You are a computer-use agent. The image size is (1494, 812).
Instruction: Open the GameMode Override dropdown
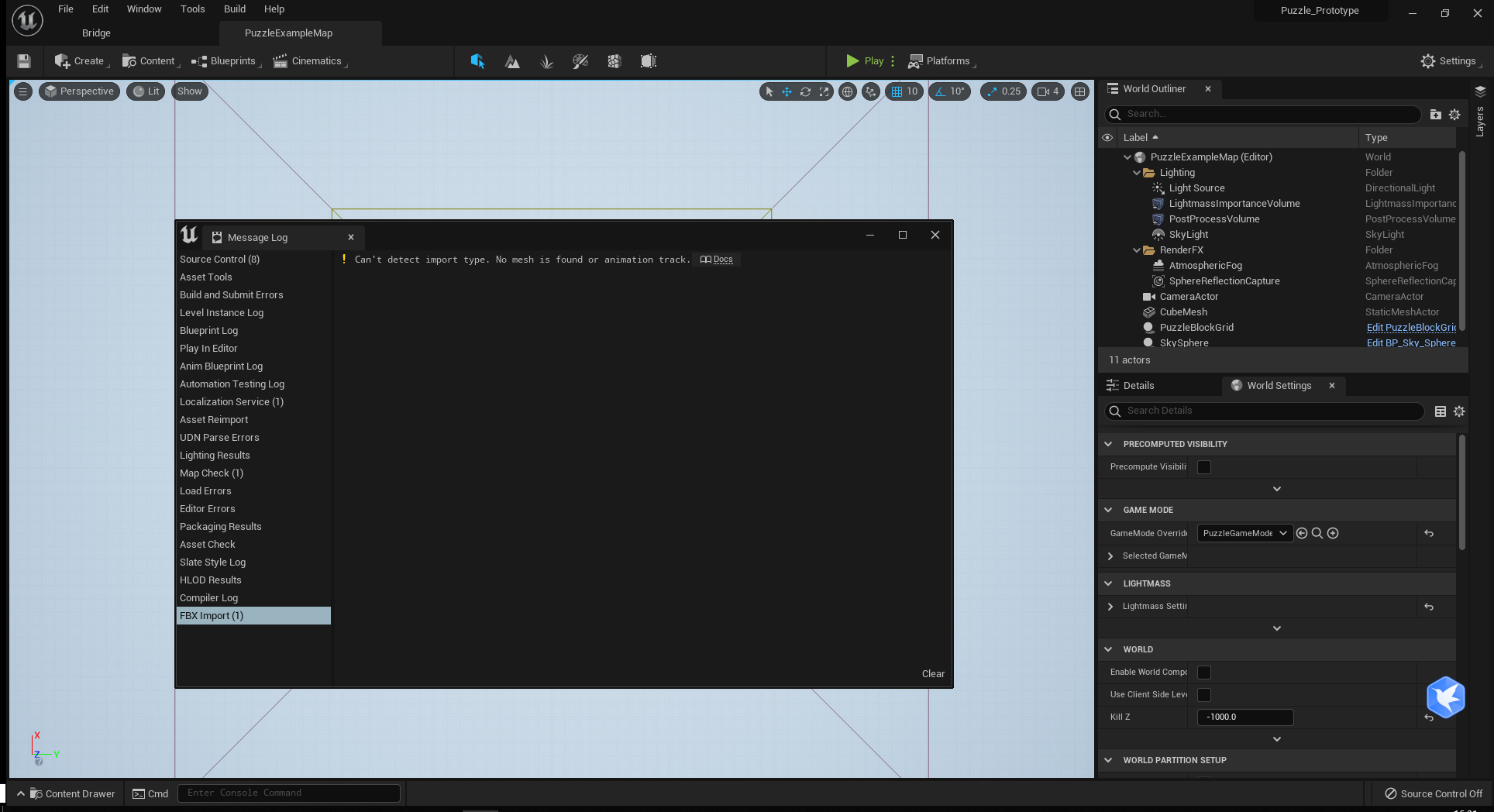(x=1244, y=533)
